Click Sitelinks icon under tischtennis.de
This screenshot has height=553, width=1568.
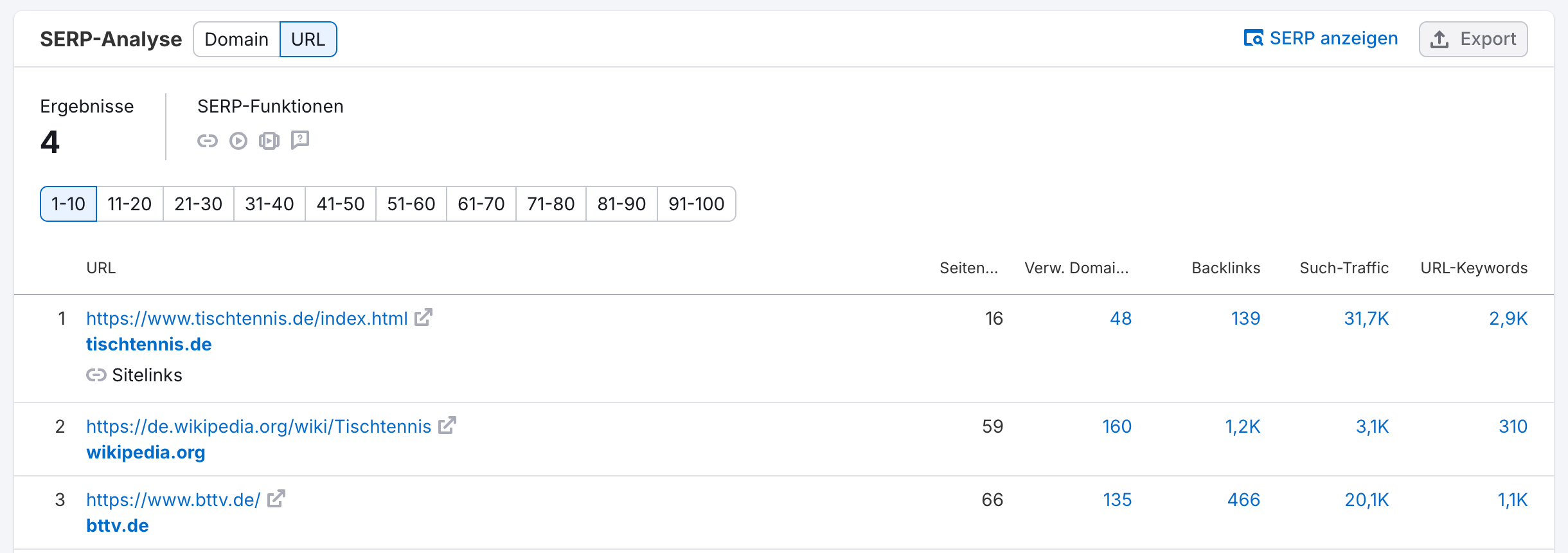pos(96,375)
